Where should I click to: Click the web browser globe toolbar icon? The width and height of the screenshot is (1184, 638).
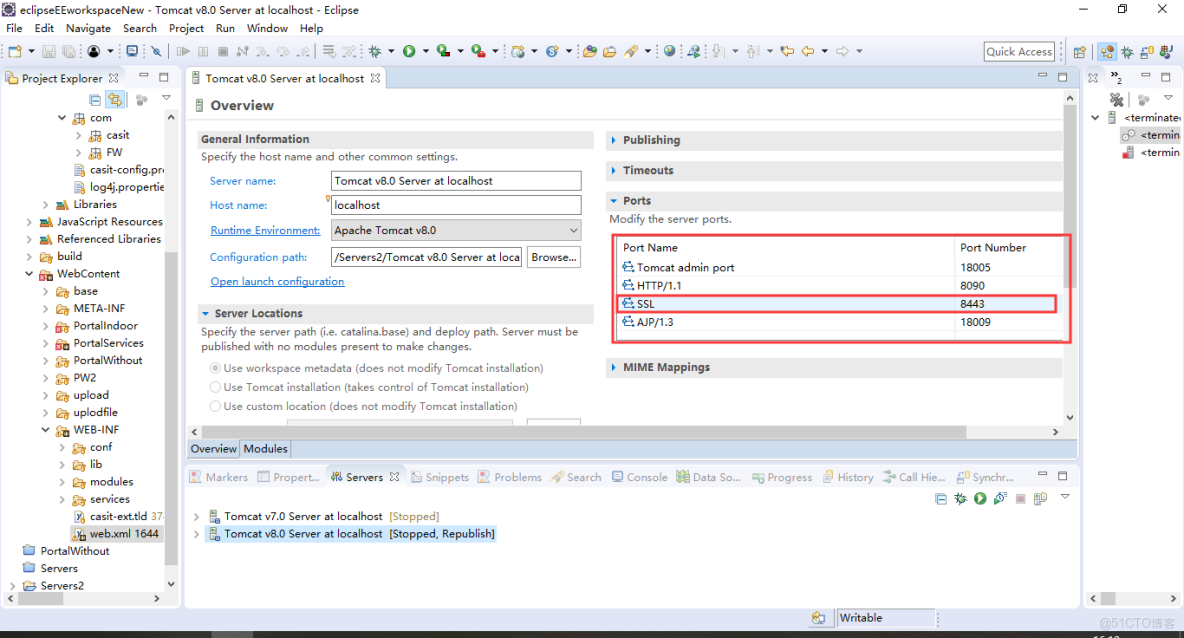669,51
